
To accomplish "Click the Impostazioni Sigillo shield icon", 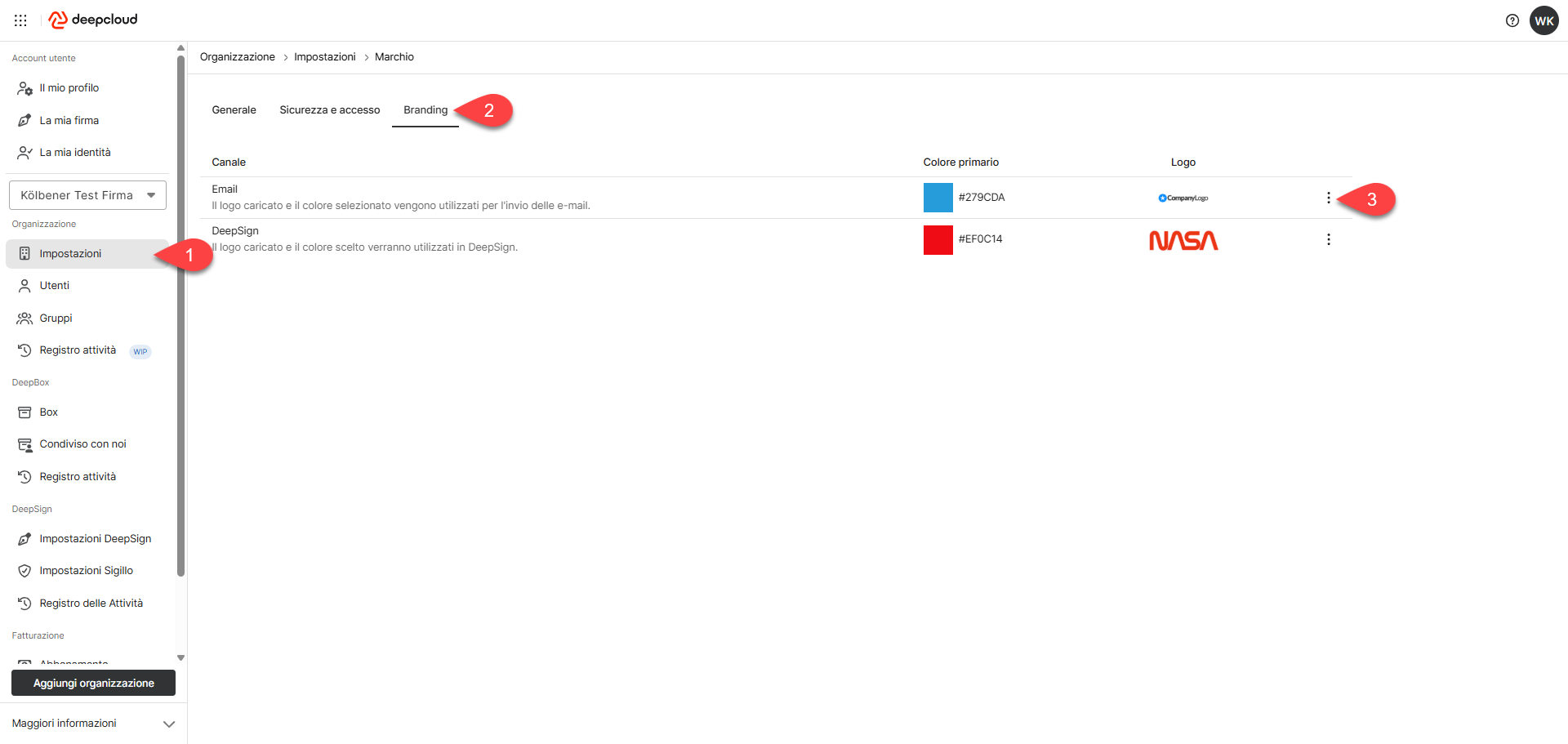I will [24, 571].
